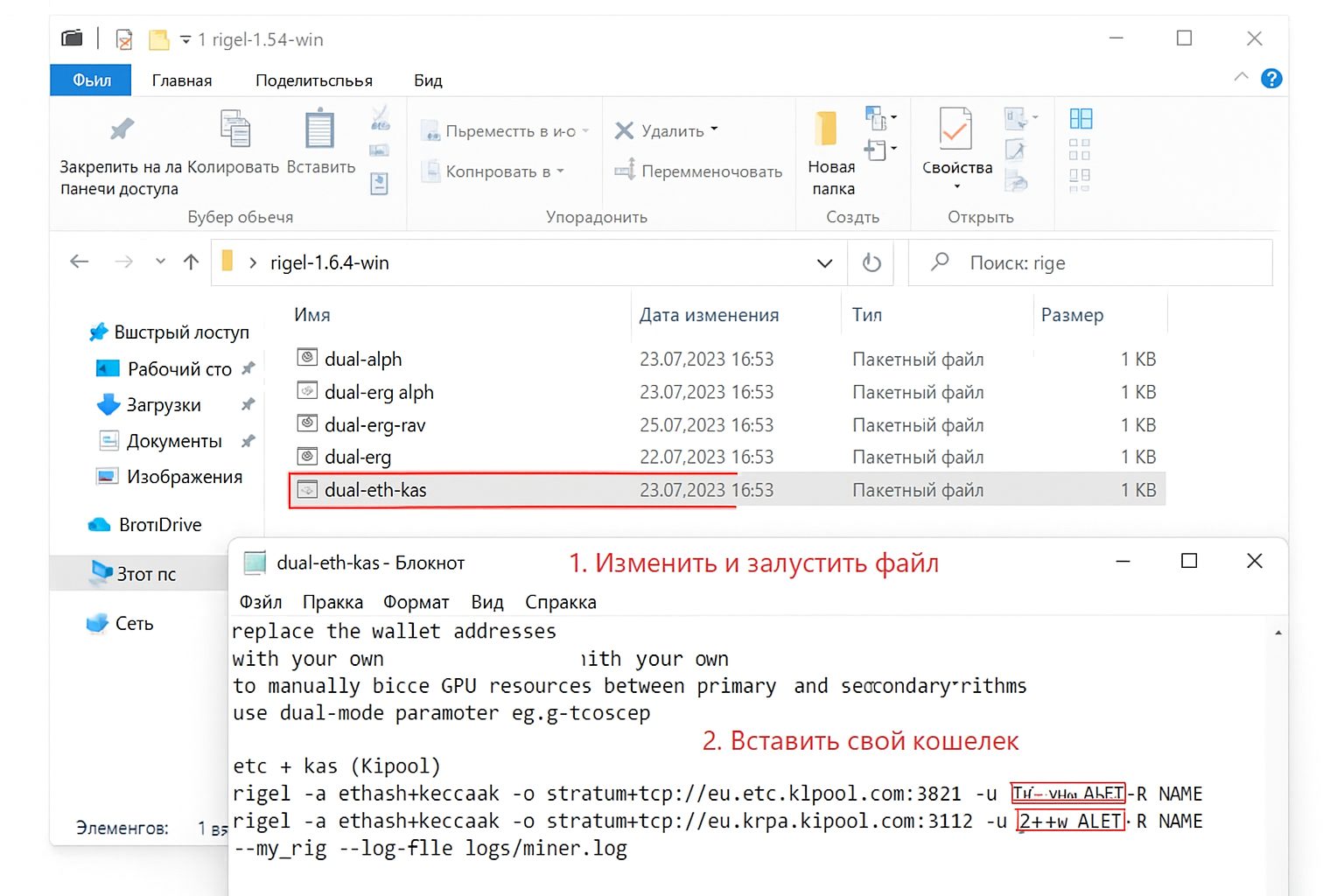Click the Copy icon in ribbon

234,130
